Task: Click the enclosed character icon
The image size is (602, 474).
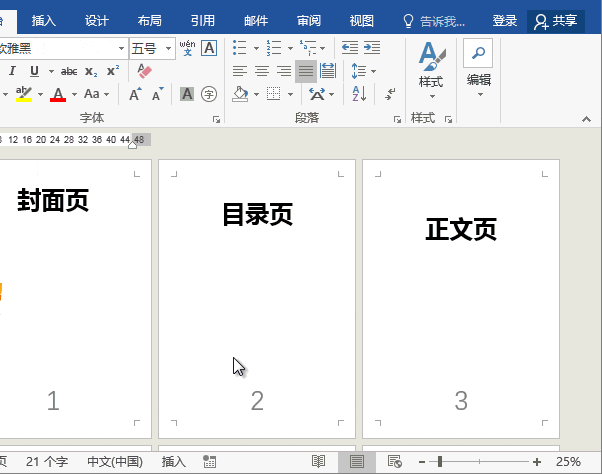Action: [x=209, y=94]
